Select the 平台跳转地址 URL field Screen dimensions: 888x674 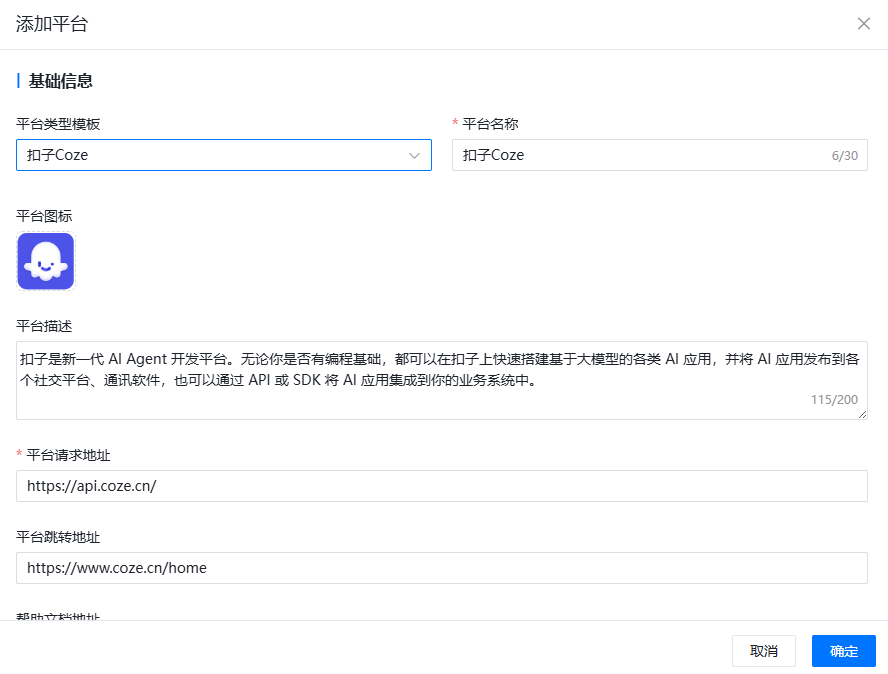point(441,568)
